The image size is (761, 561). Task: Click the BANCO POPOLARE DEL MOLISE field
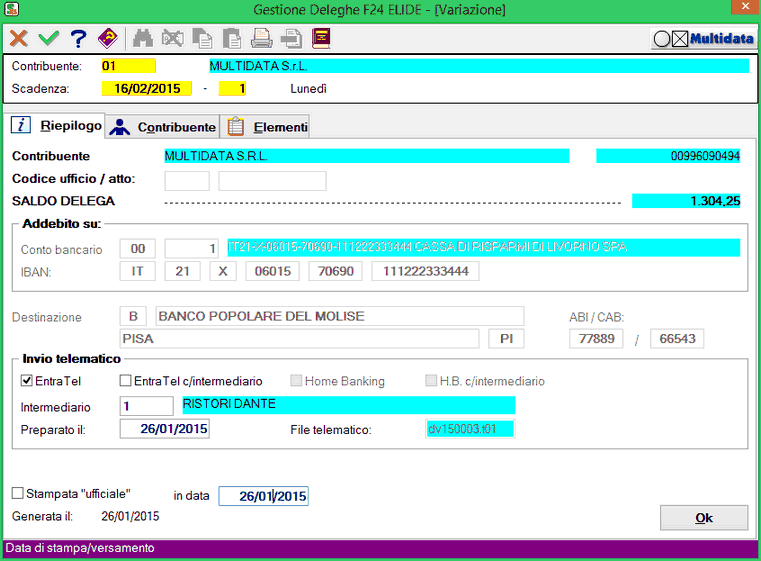(x=340, y=316)
